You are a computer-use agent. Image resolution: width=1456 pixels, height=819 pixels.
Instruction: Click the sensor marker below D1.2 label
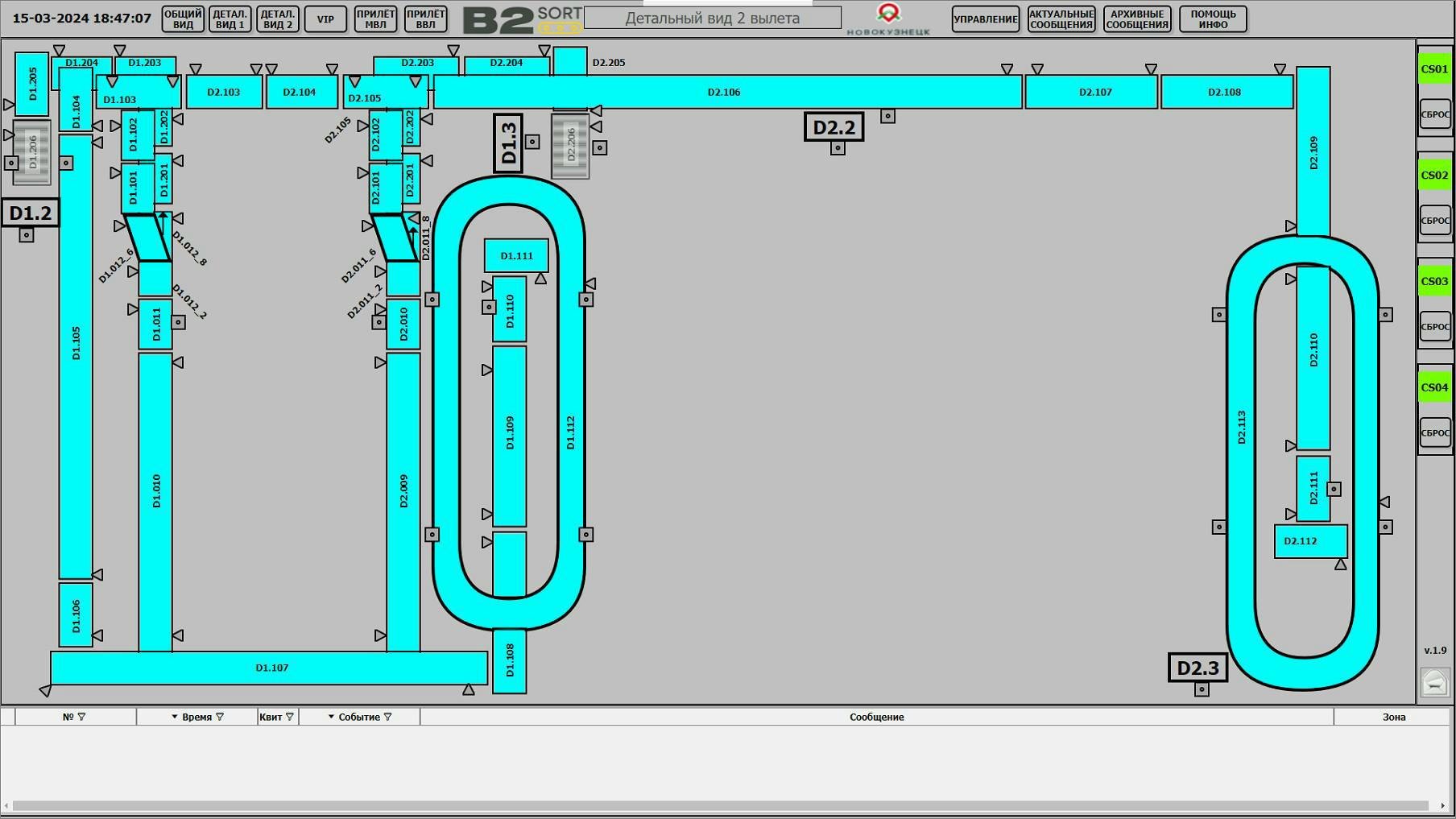[27, 235]
